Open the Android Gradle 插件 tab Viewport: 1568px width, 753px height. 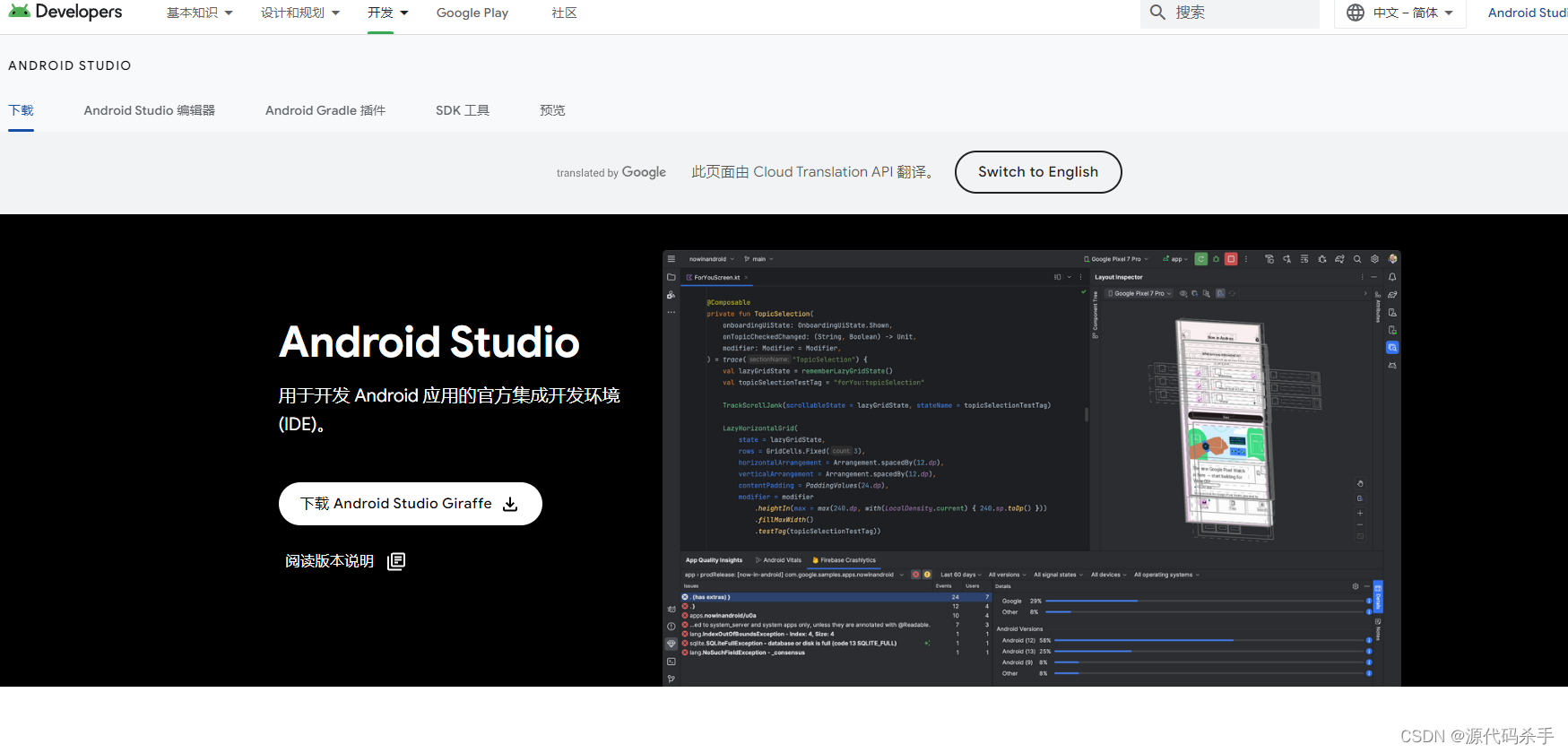pos(325,110)
